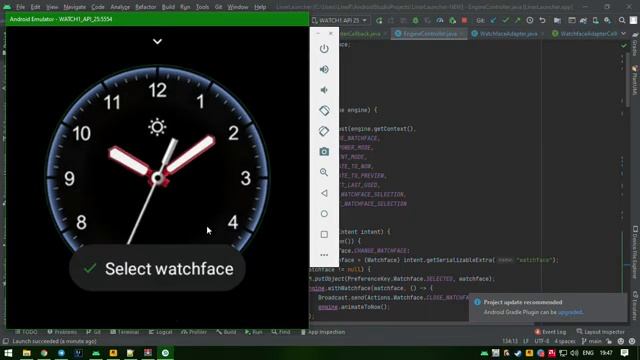The width and height of the screenshot is (640, 360).
Task: Show Git history clock icon
Action: click(x=530, y=20)
